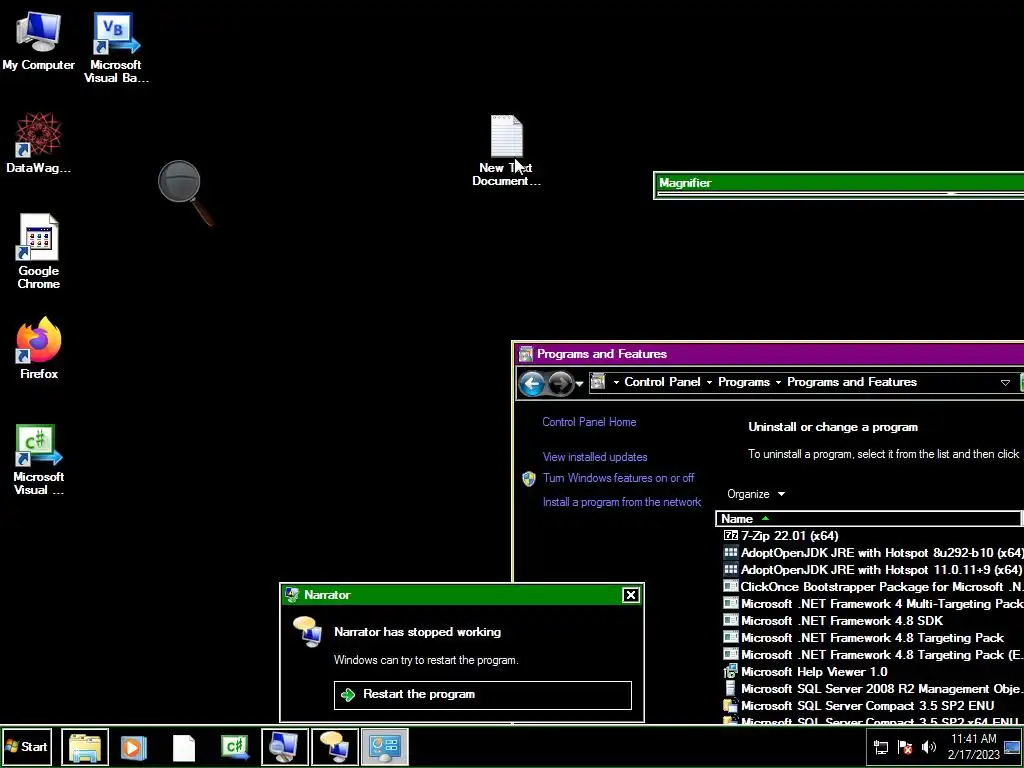Image resolution: width=1024 pixels, height=768 pixels.
Task: Sort the program list by Name column
Action: coord(869,519)
